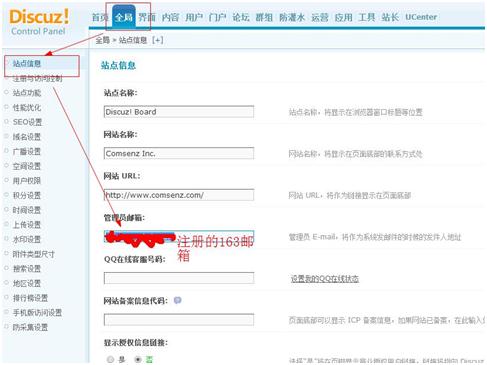Open the 应用 navigation tab
The image size is (487, 365).
click(343, 17)
